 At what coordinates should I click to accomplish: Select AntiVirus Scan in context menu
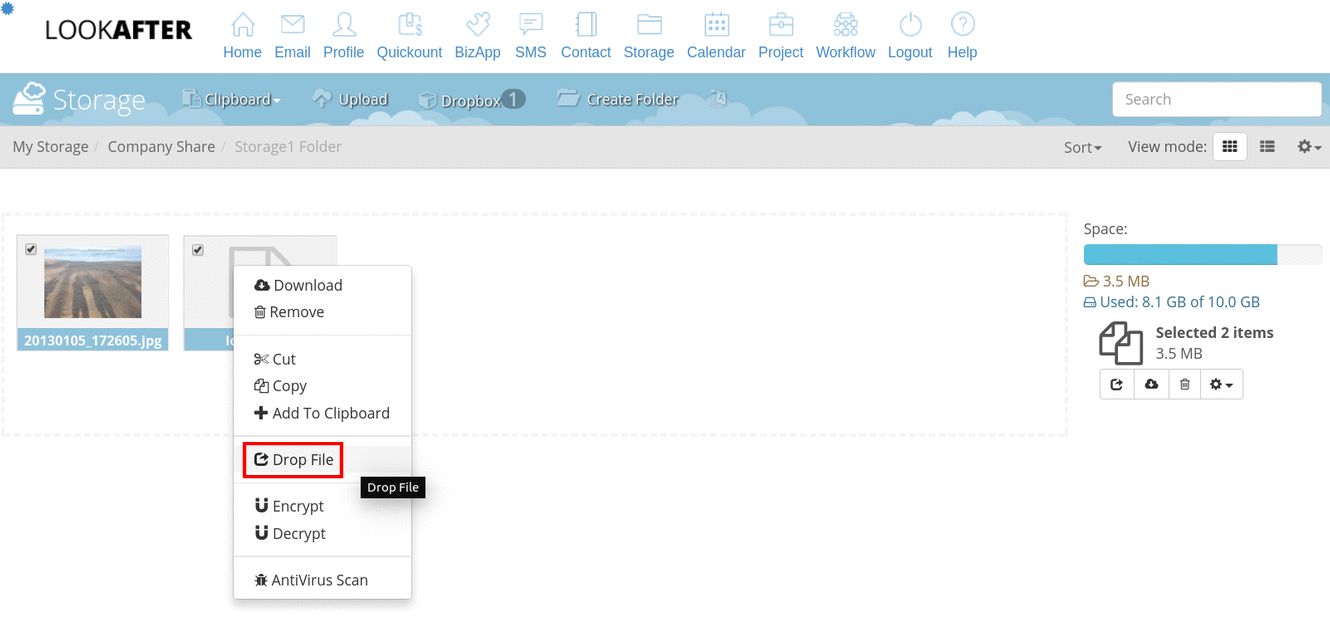[x=311, y=580]
